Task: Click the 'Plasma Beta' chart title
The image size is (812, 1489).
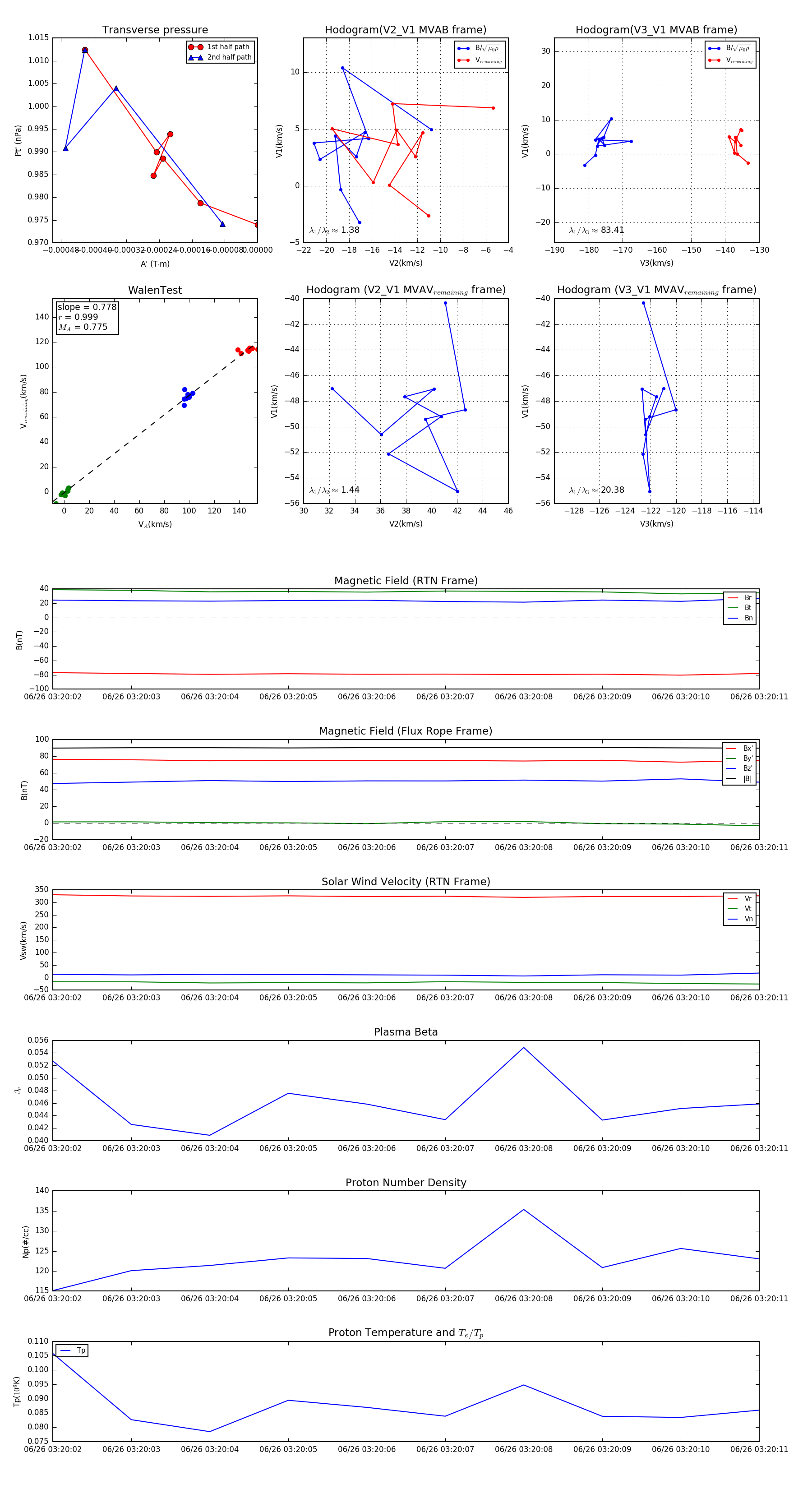Action: coord(406,1032)
